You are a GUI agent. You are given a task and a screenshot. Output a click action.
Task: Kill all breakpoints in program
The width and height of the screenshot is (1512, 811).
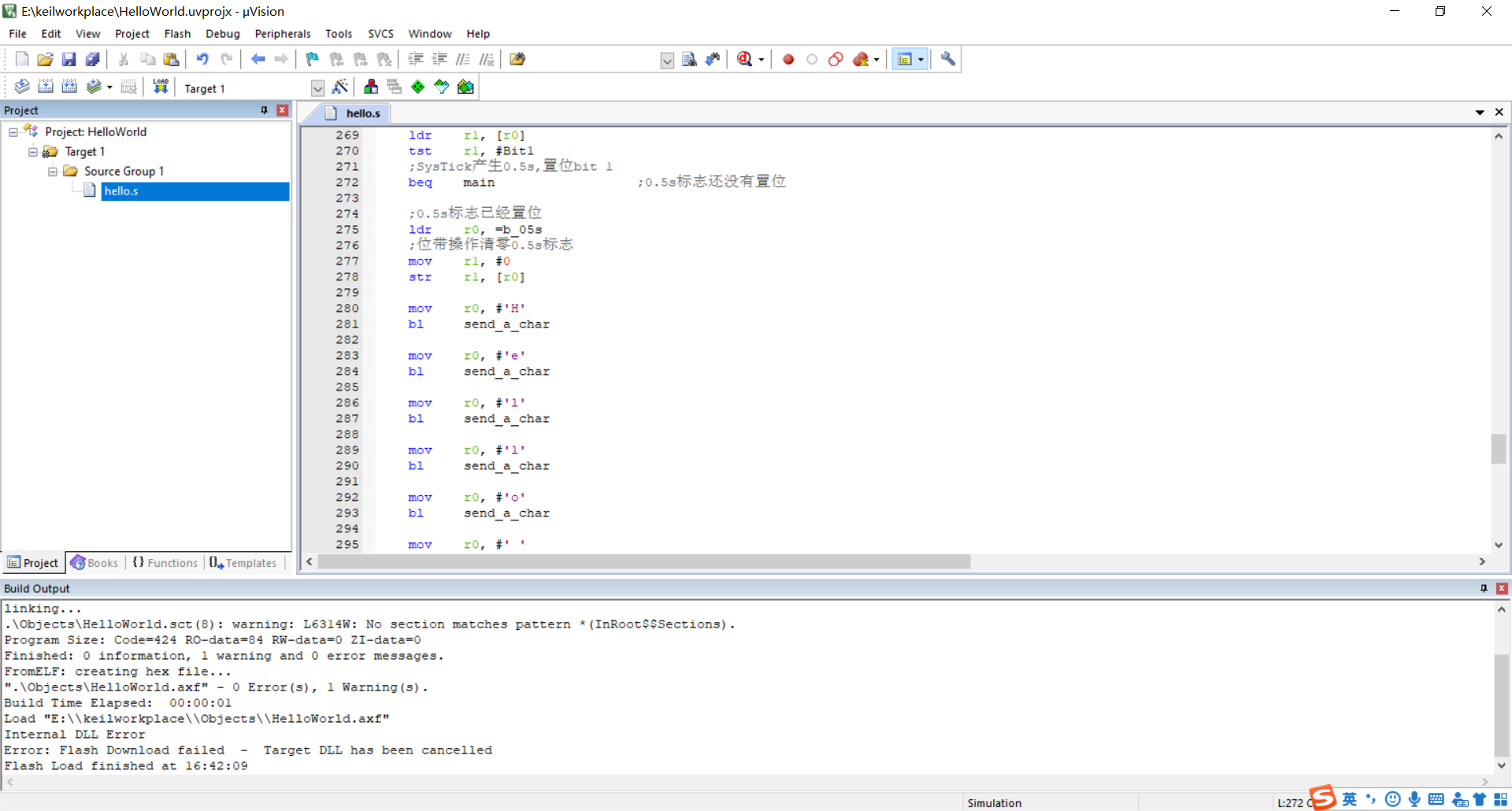click(861, 59)
